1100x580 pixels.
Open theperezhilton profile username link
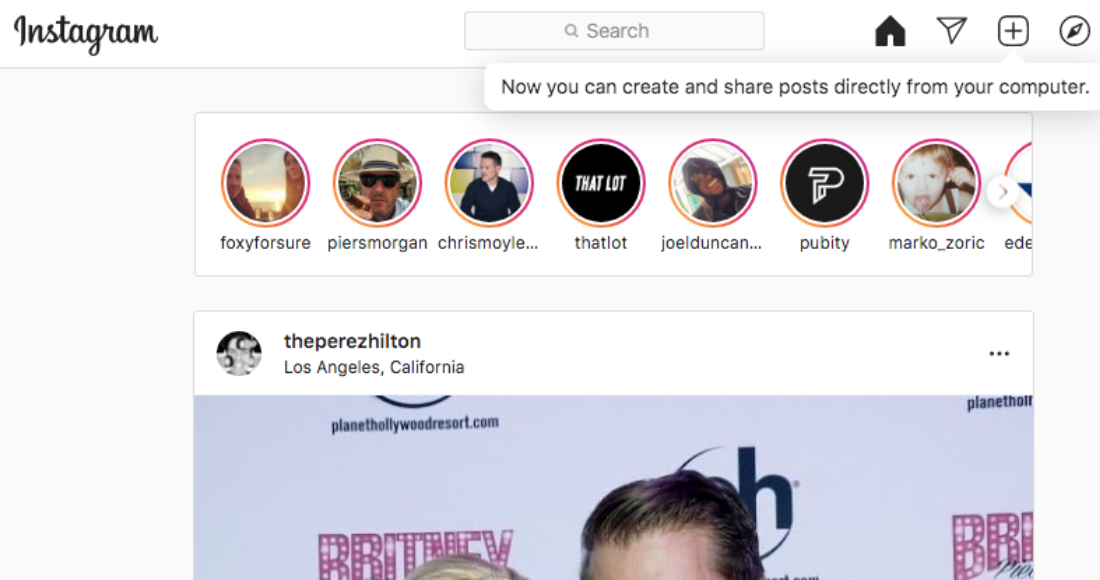352,342
